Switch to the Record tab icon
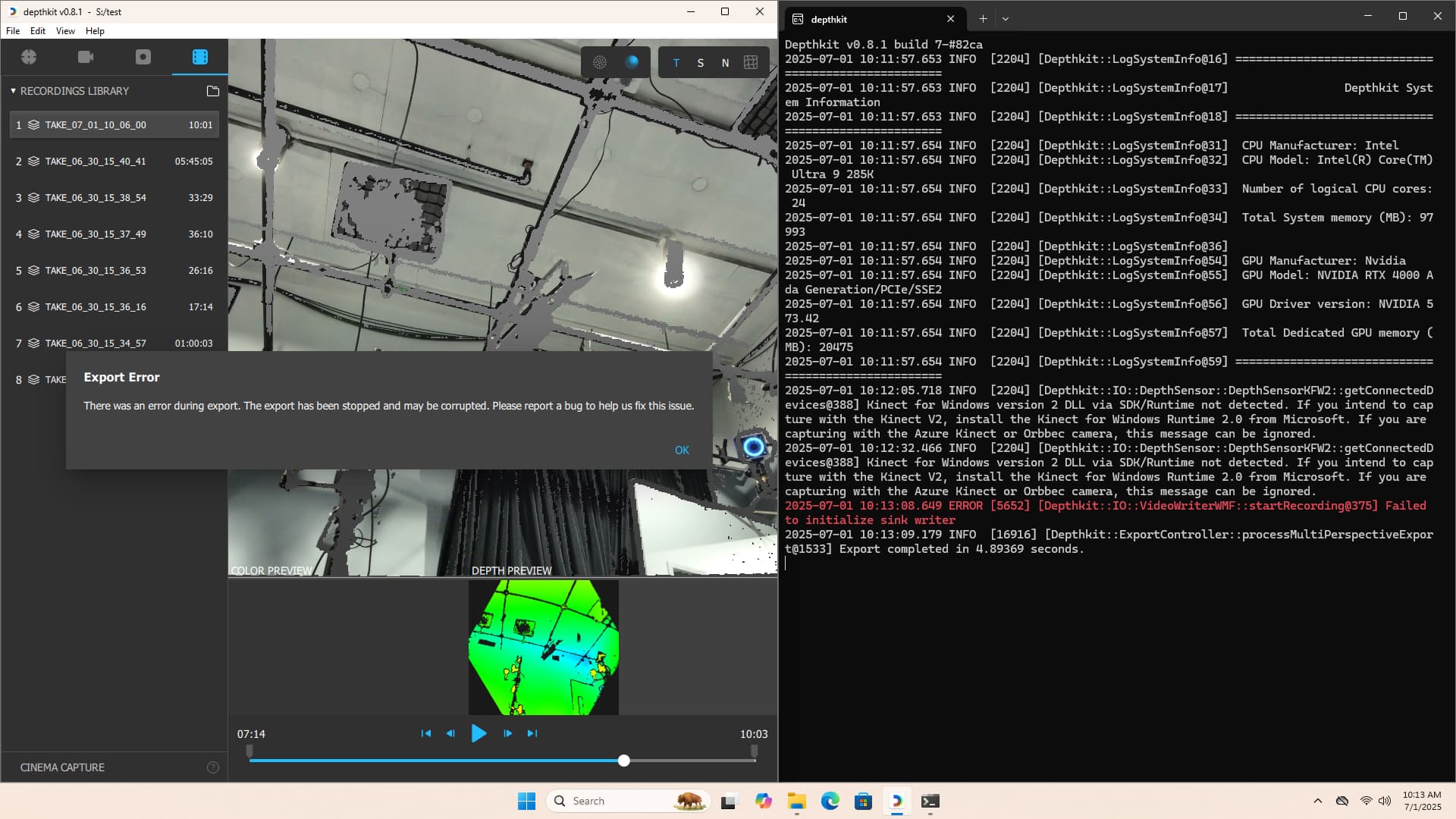The image size is (1456, 819). tap(143, 57)
